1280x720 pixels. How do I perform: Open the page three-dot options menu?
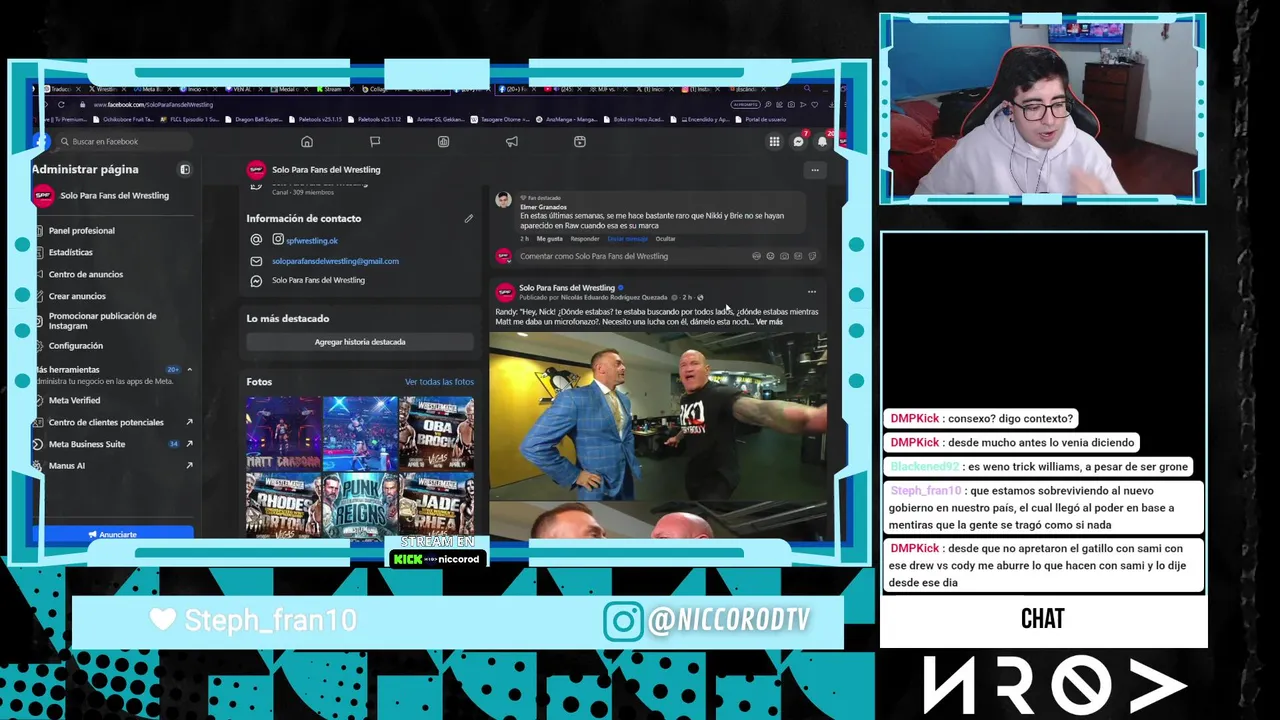click(x=815, y=170)
